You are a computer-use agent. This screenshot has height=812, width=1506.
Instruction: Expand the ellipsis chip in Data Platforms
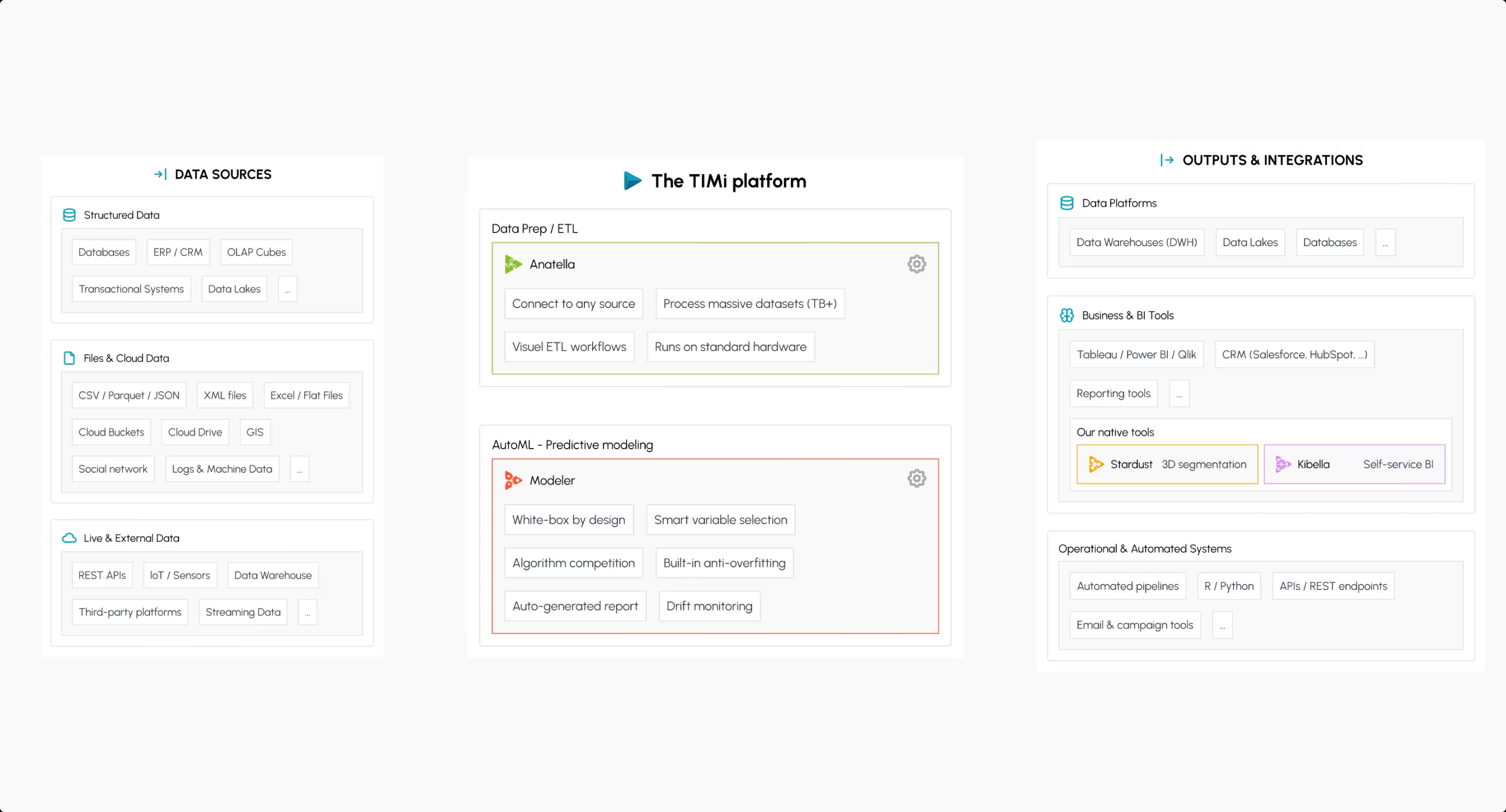tap(1385, 242)
